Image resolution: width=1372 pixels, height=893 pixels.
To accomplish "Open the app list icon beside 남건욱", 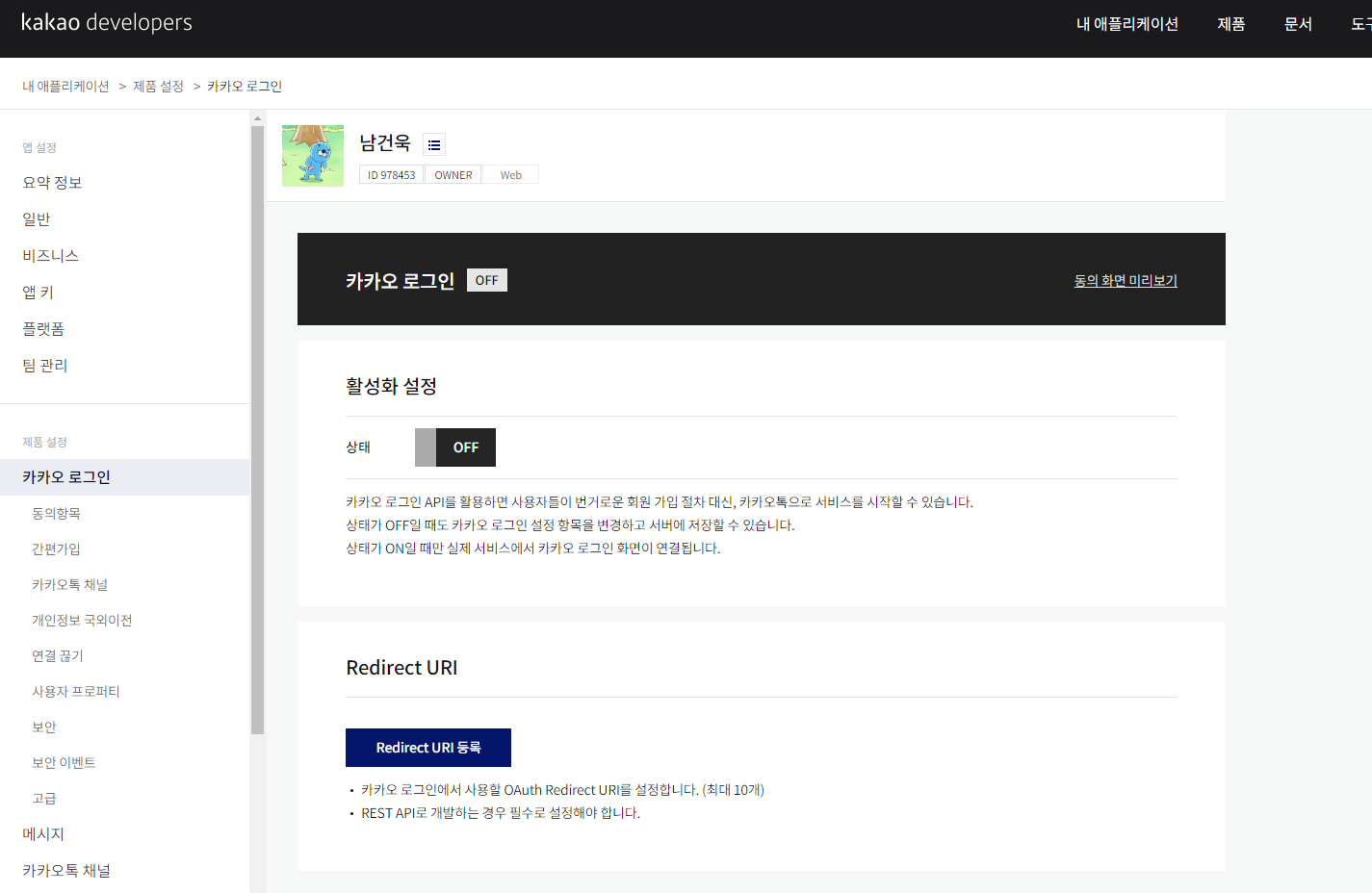I will (434, 145).
